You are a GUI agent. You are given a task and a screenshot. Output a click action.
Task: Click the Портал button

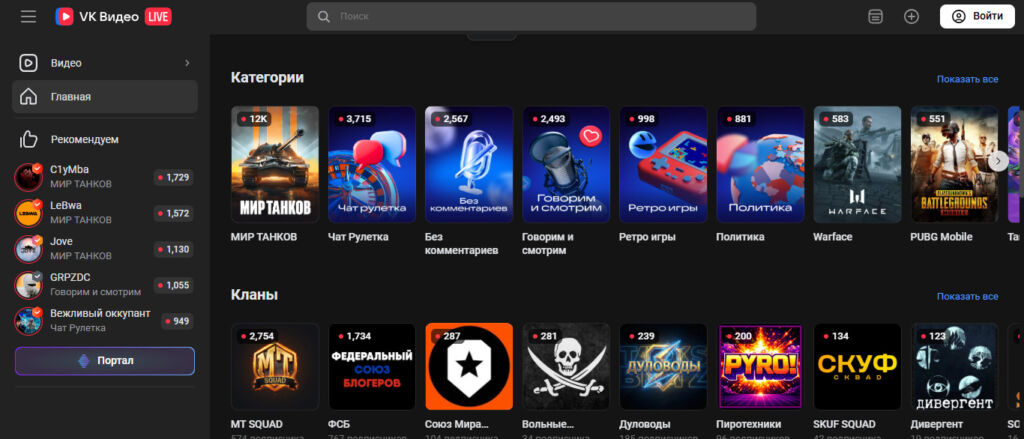[x=104, y=361]
